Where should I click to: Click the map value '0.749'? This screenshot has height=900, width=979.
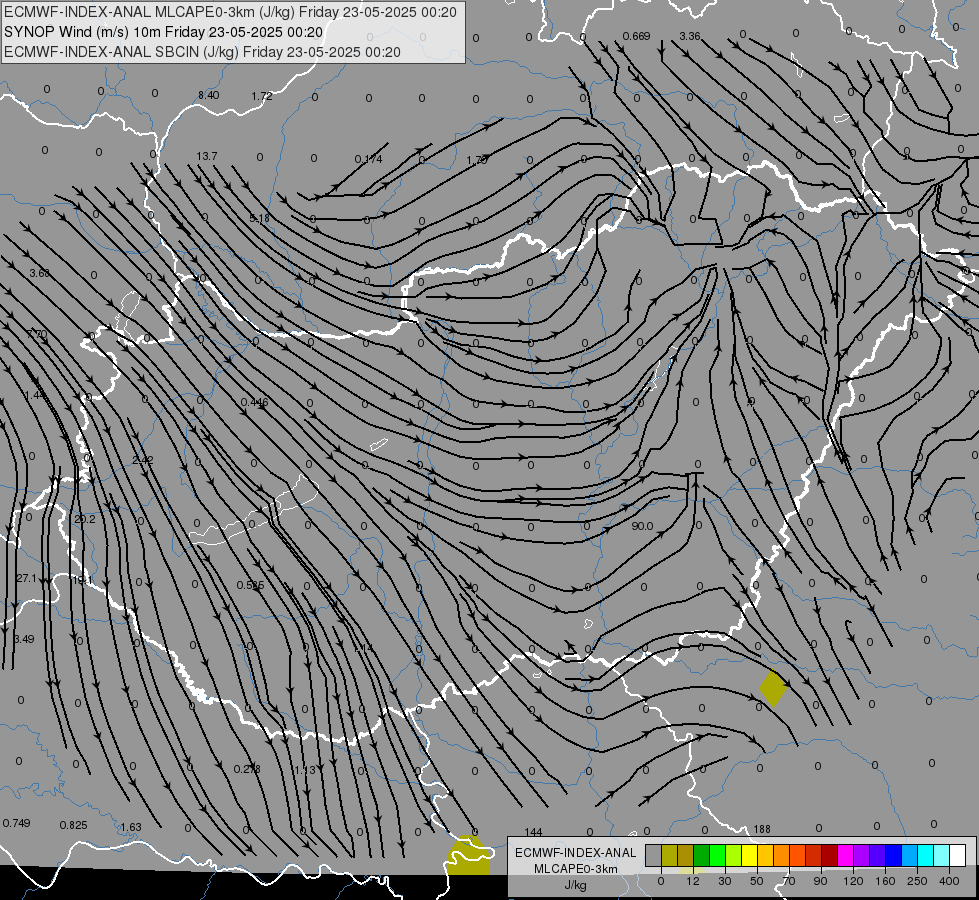pyautogui.click(x=16, y=823)
